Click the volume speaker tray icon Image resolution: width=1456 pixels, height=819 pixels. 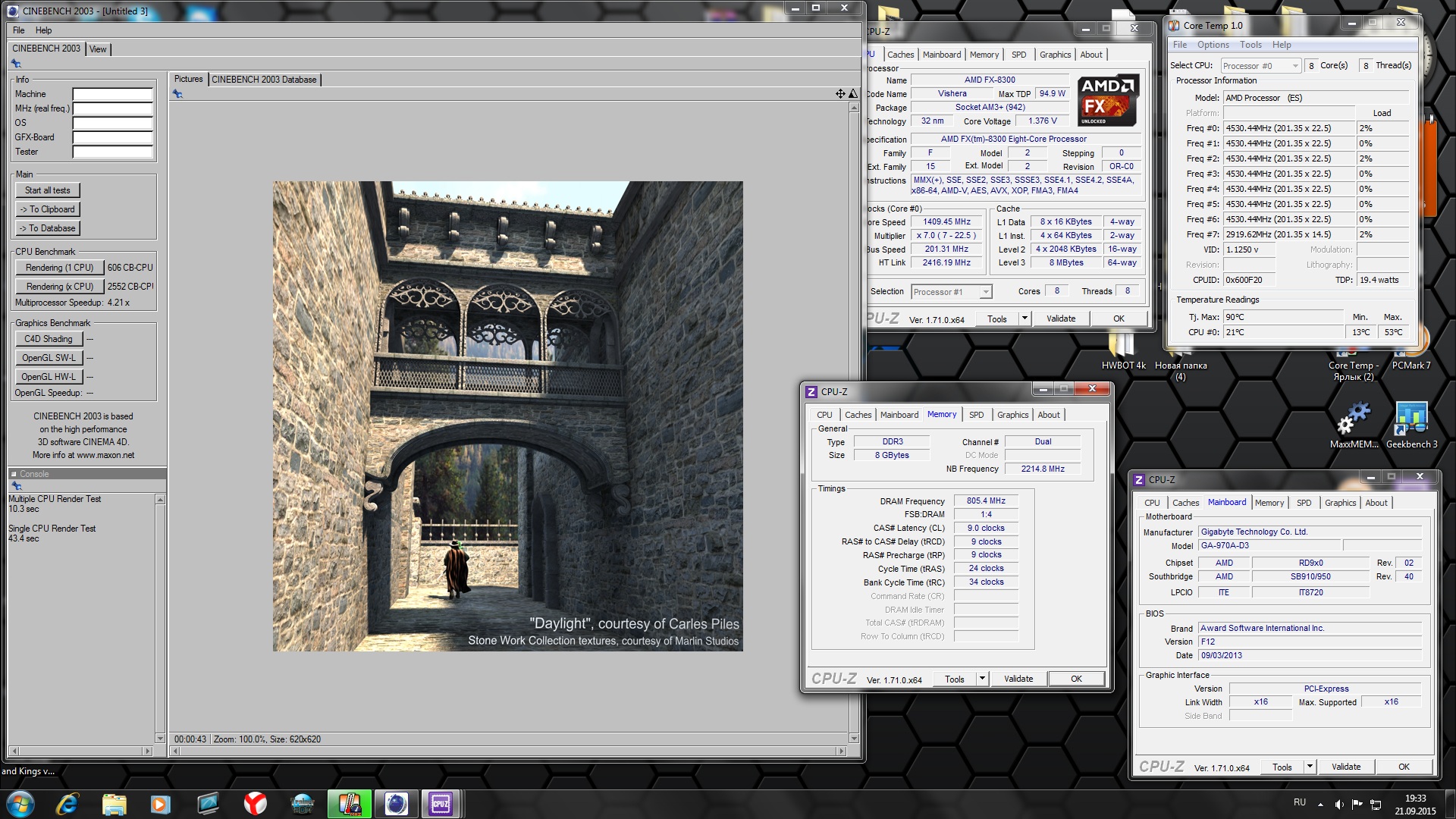1339,805
